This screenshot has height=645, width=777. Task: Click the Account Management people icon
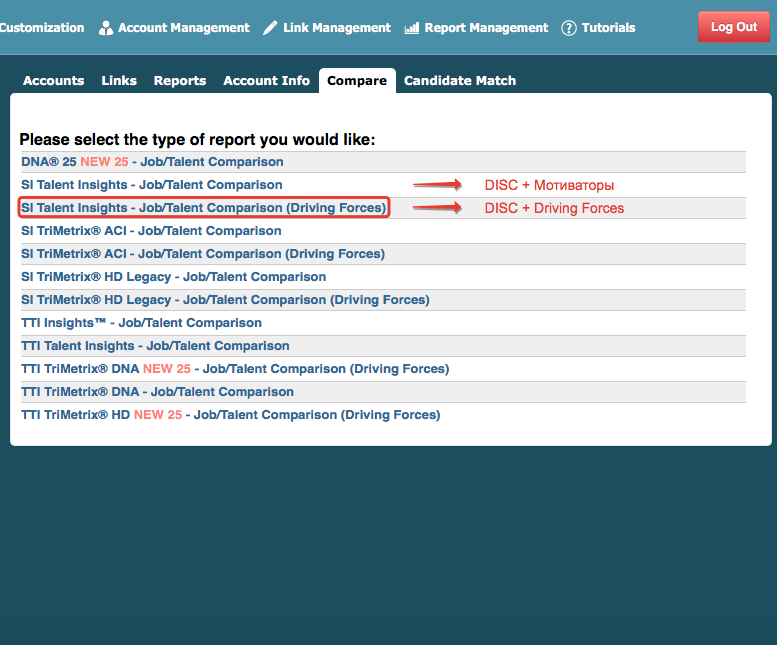pyautogui.click(x=106, y=28)
